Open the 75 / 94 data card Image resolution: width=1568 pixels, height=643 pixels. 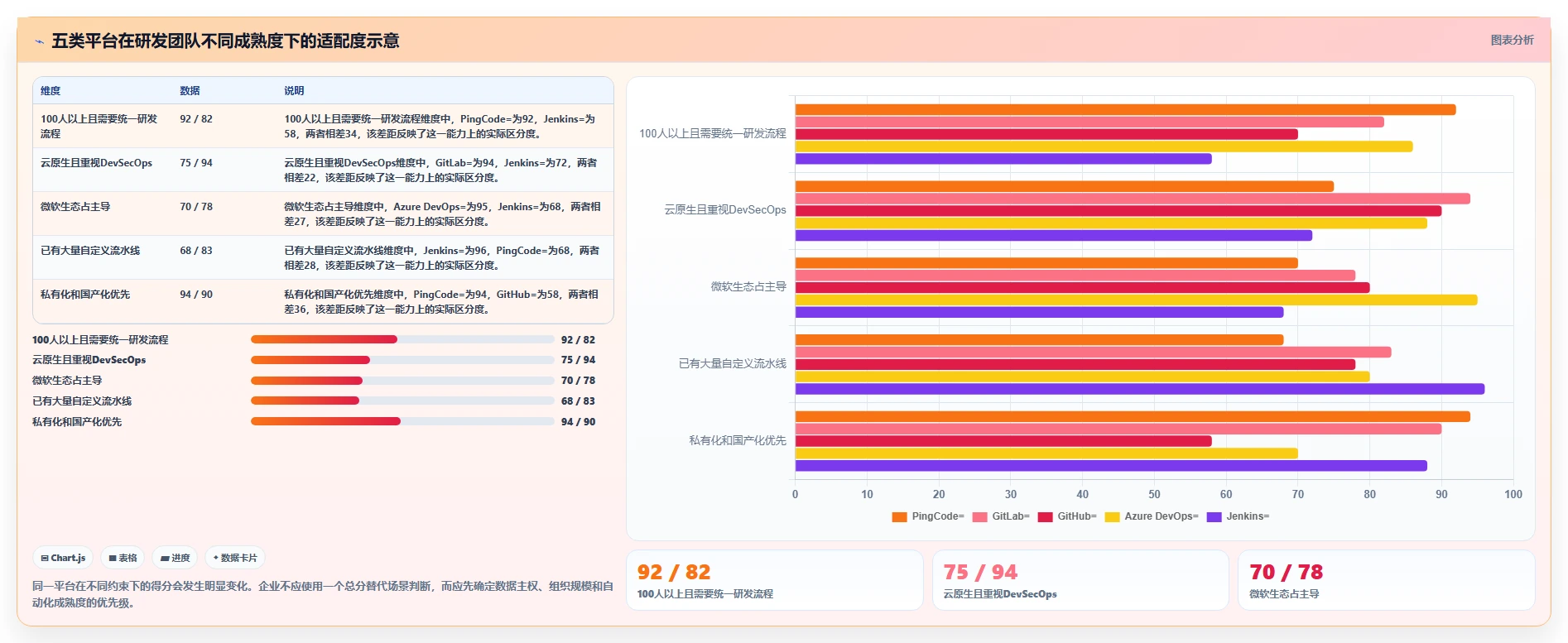(1080, 580)
